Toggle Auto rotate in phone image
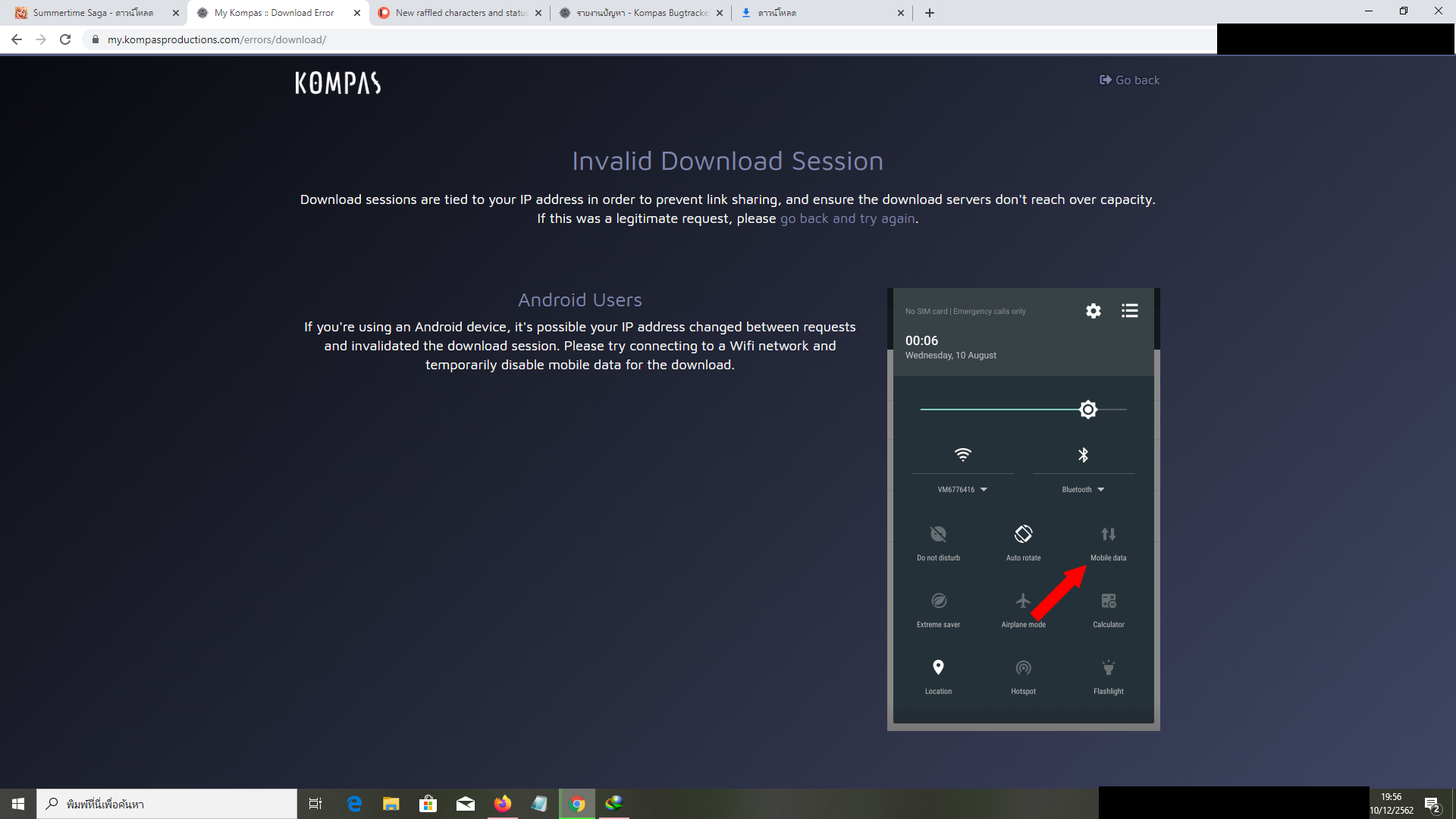 coord(1023,535)
